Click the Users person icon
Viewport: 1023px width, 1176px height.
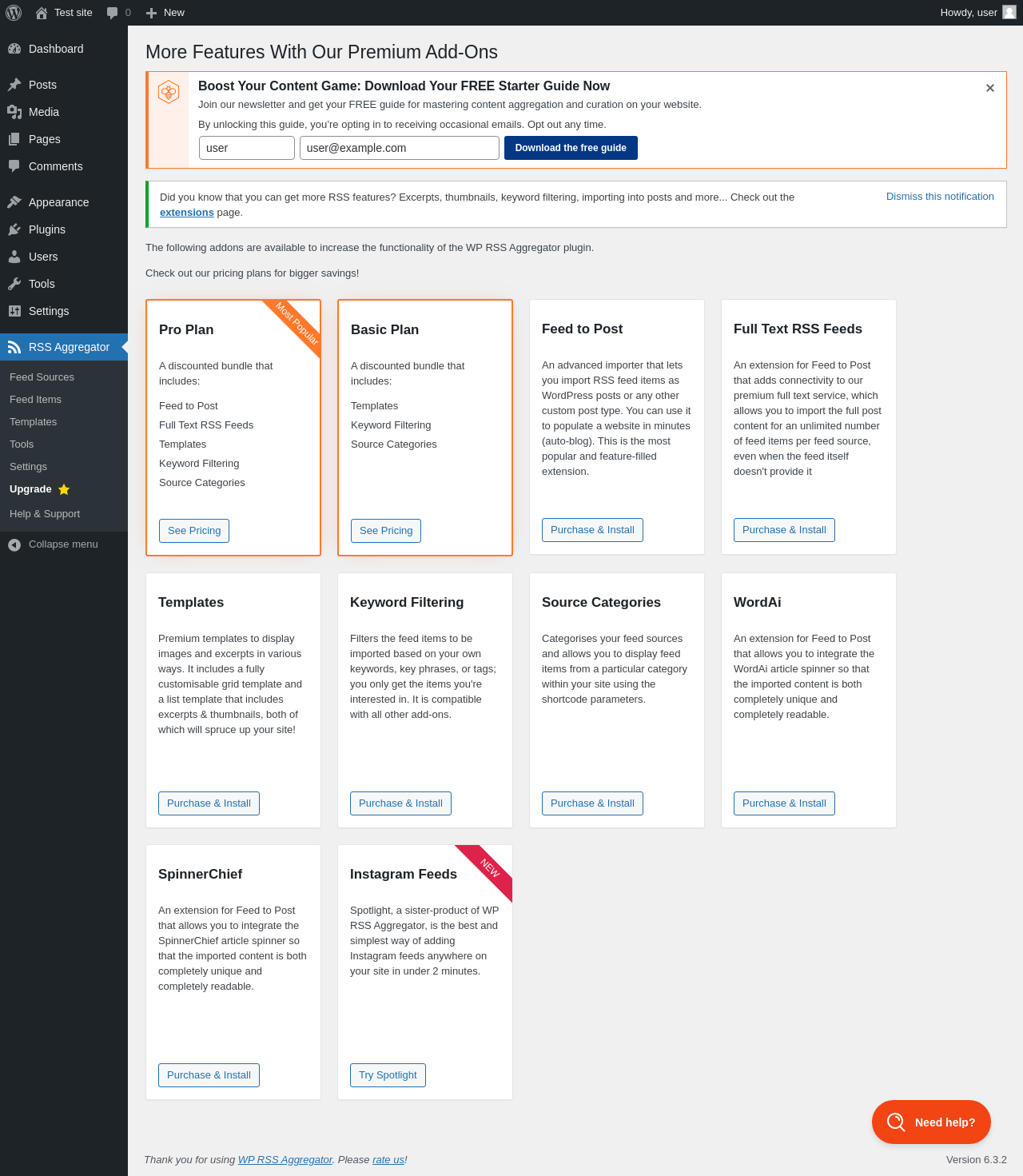14,257
